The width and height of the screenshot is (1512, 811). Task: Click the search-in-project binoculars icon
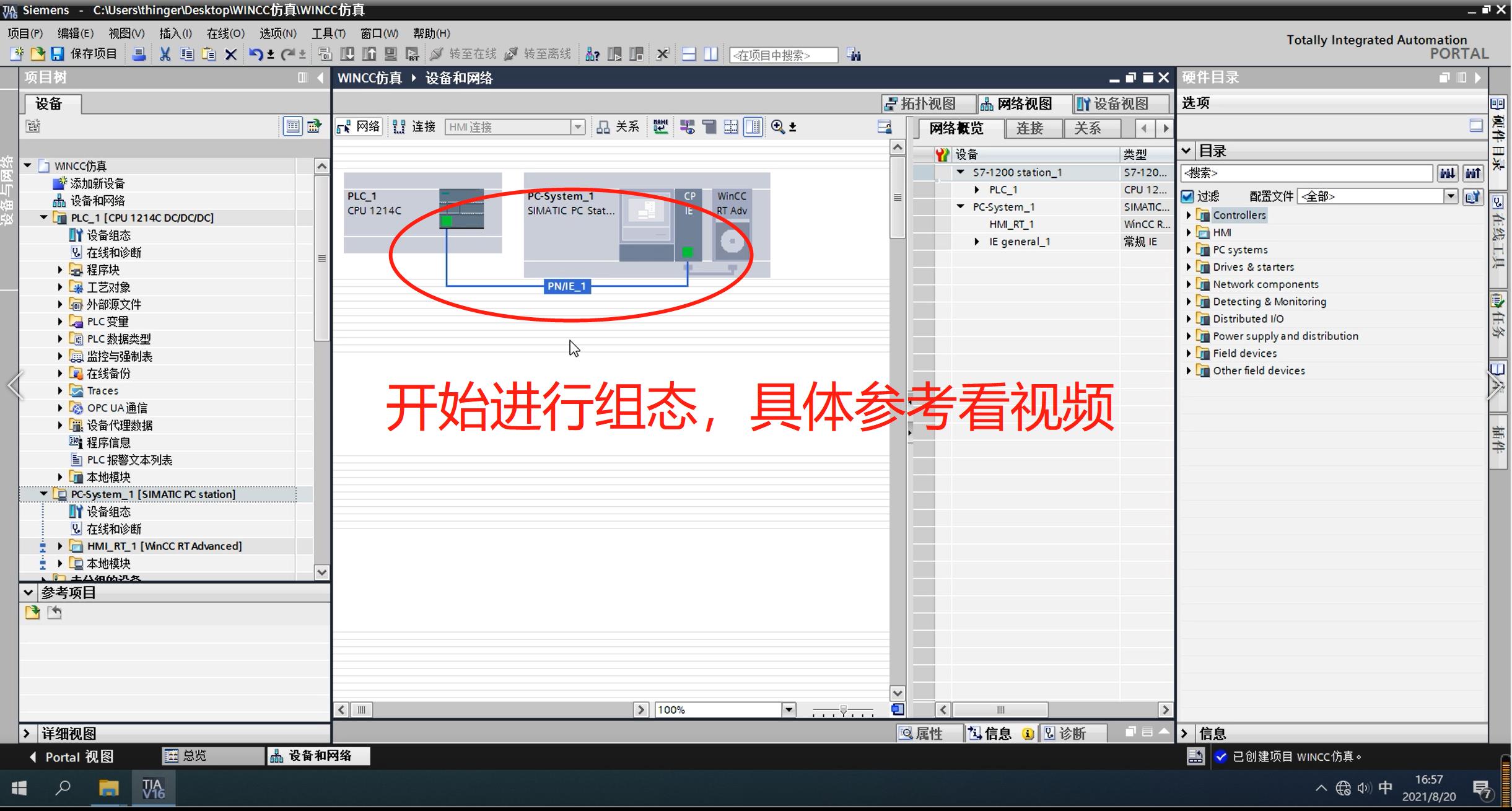854,55
